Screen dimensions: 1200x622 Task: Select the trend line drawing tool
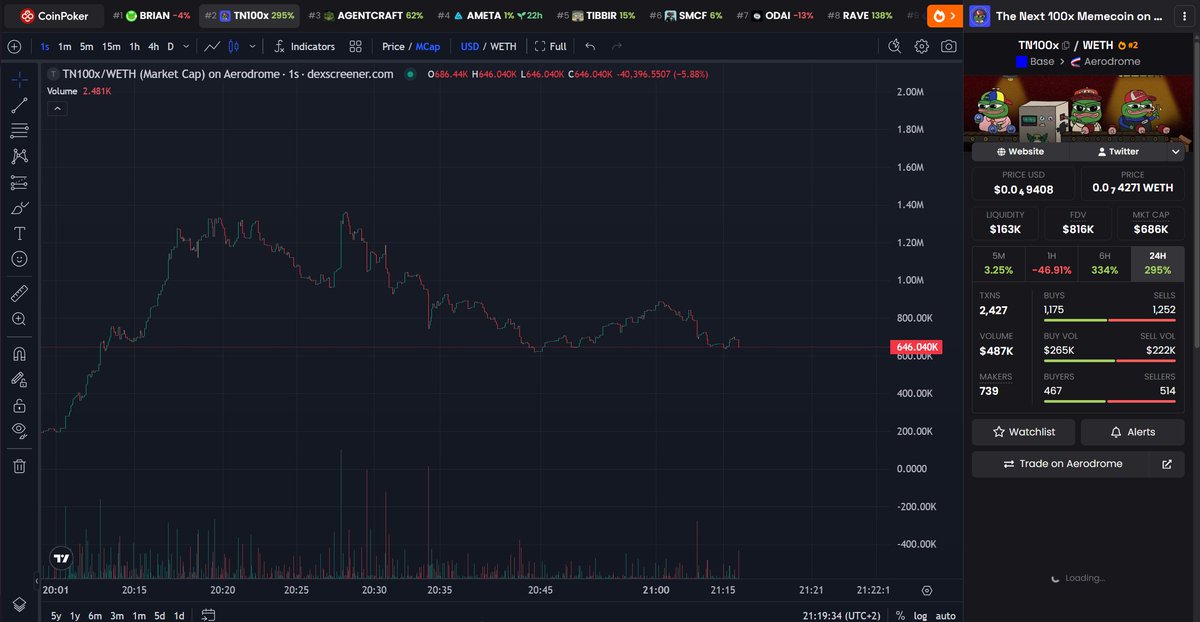19,105
